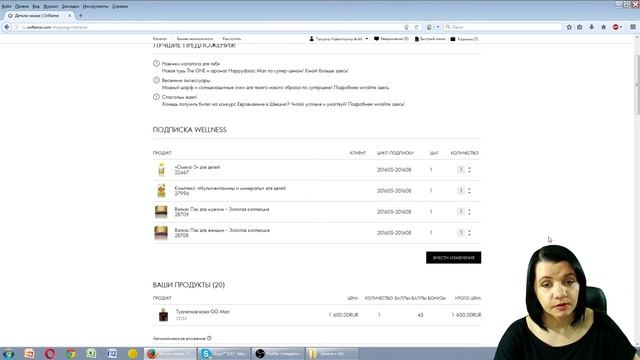Screen dimensions: 640x360
Task: Open the Закладки menu
Action: 70,7
